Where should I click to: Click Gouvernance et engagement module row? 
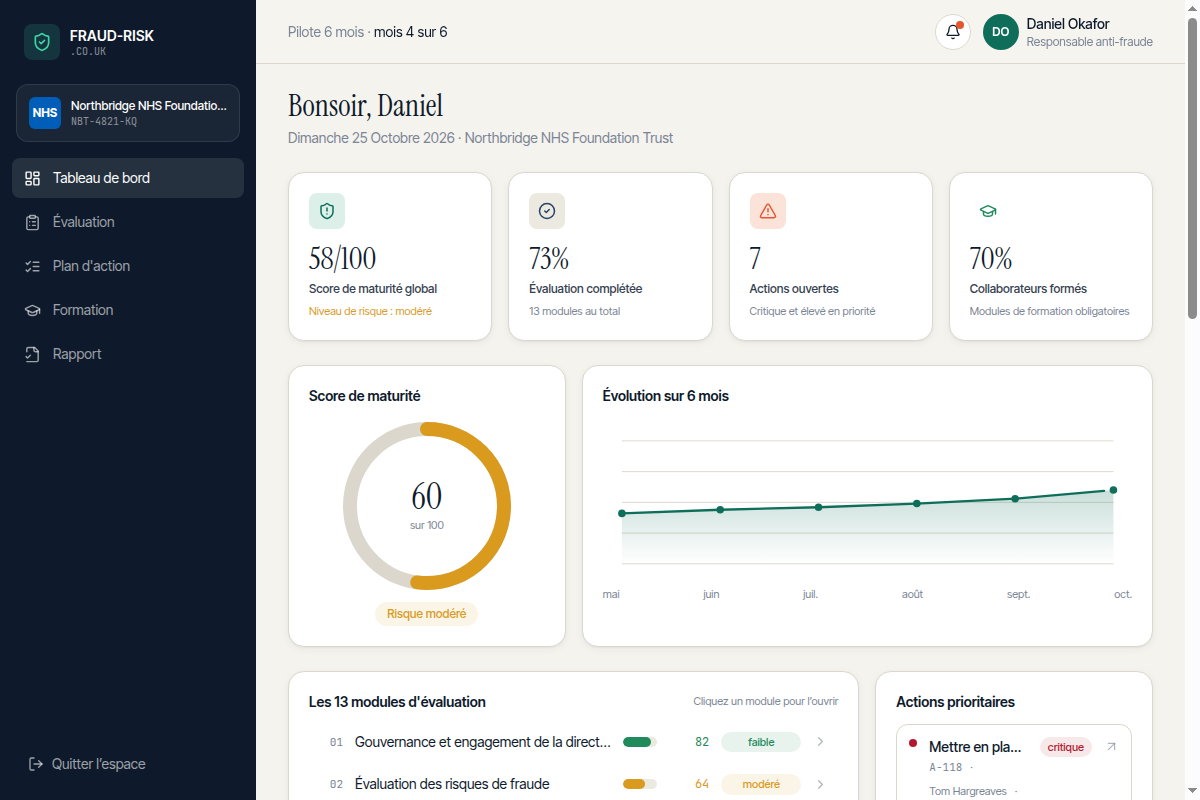click(x=573, y=742)
